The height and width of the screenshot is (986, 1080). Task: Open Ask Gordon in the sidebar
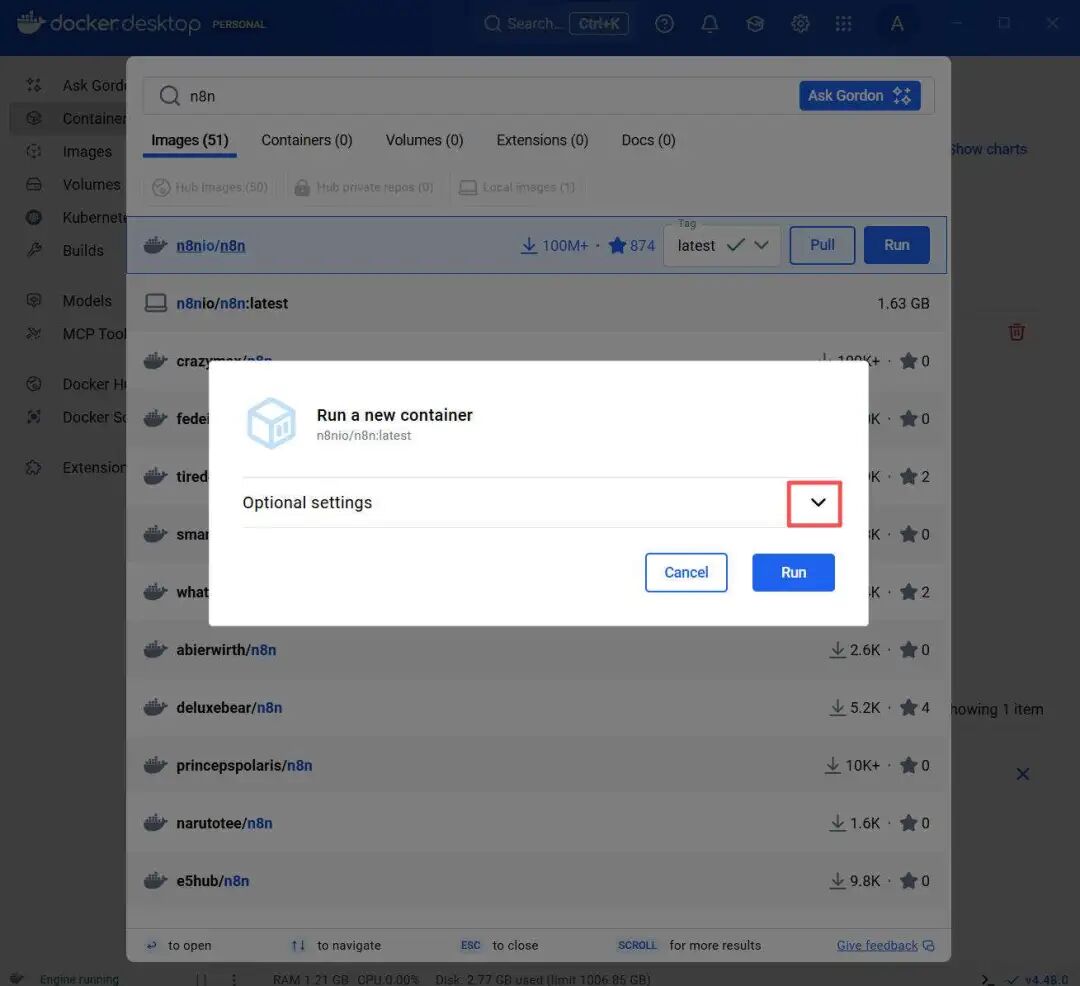[x=69, y=85]
